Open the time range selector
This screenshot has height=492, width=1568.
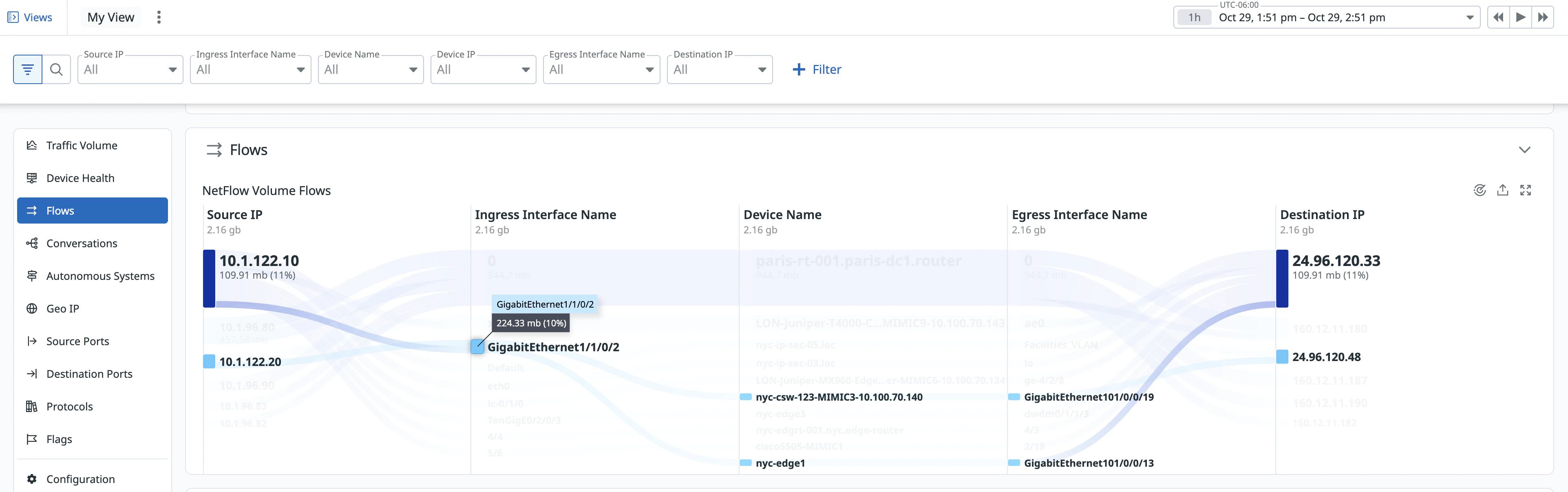(1327, 17)
